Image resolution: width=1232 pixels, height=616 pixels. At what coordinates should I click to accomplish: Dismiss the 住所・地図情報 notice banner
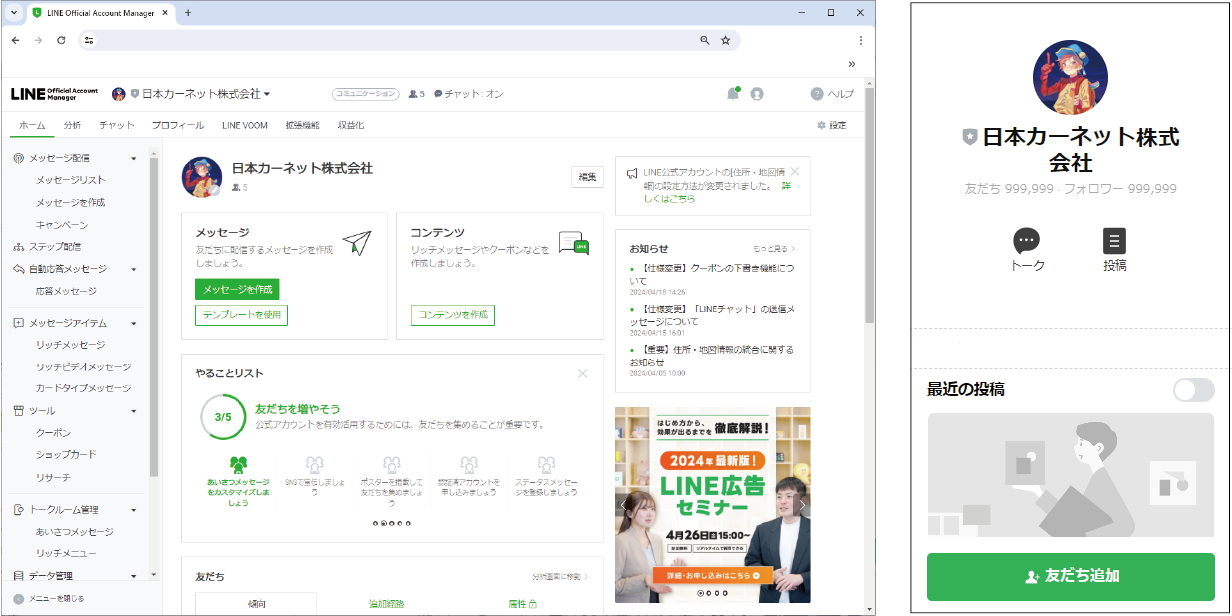(795, 172)
